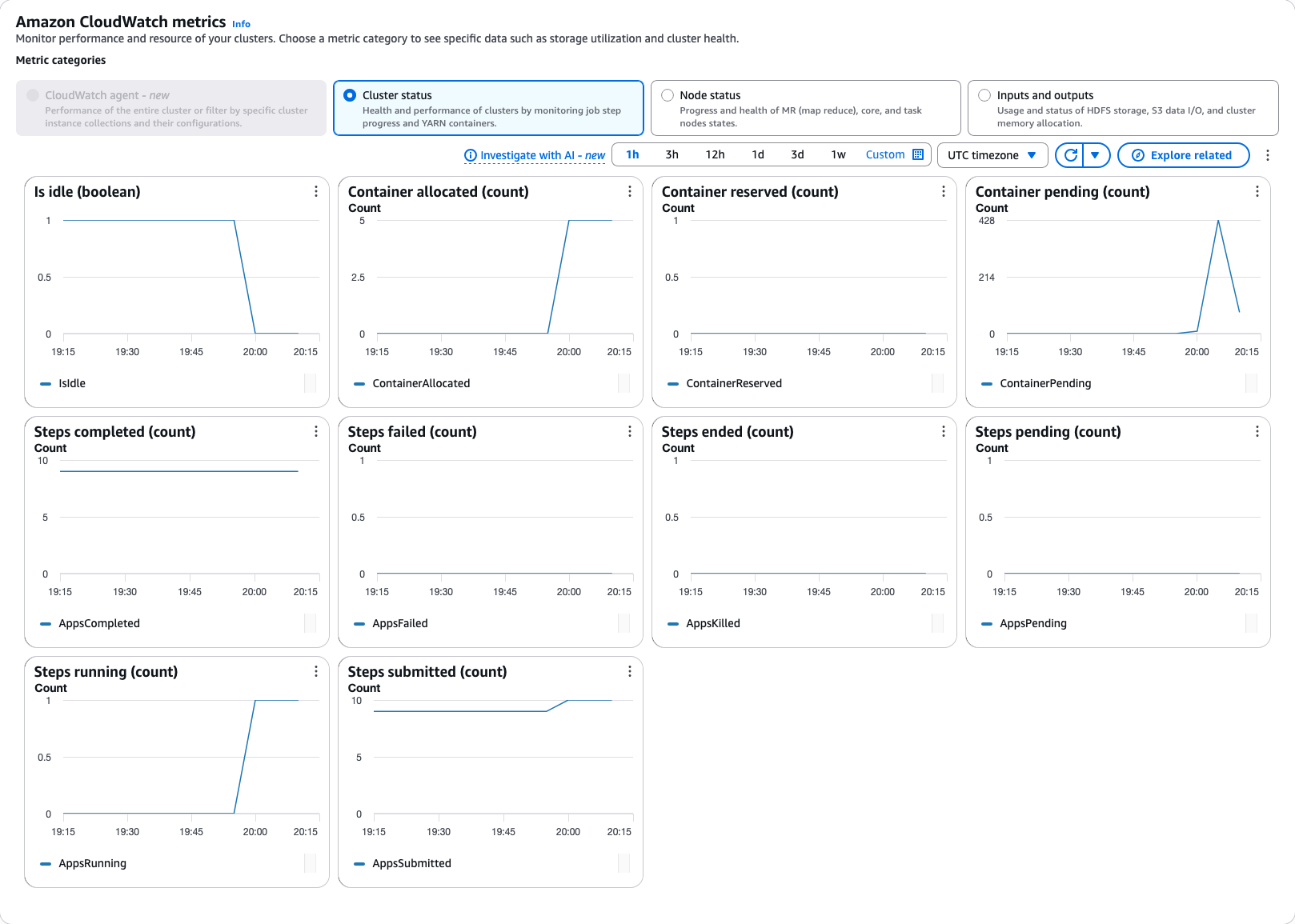This screenshot has width=1295, height=924.
Task: Switch time range to 3h
Action: (x=672, y=154)
